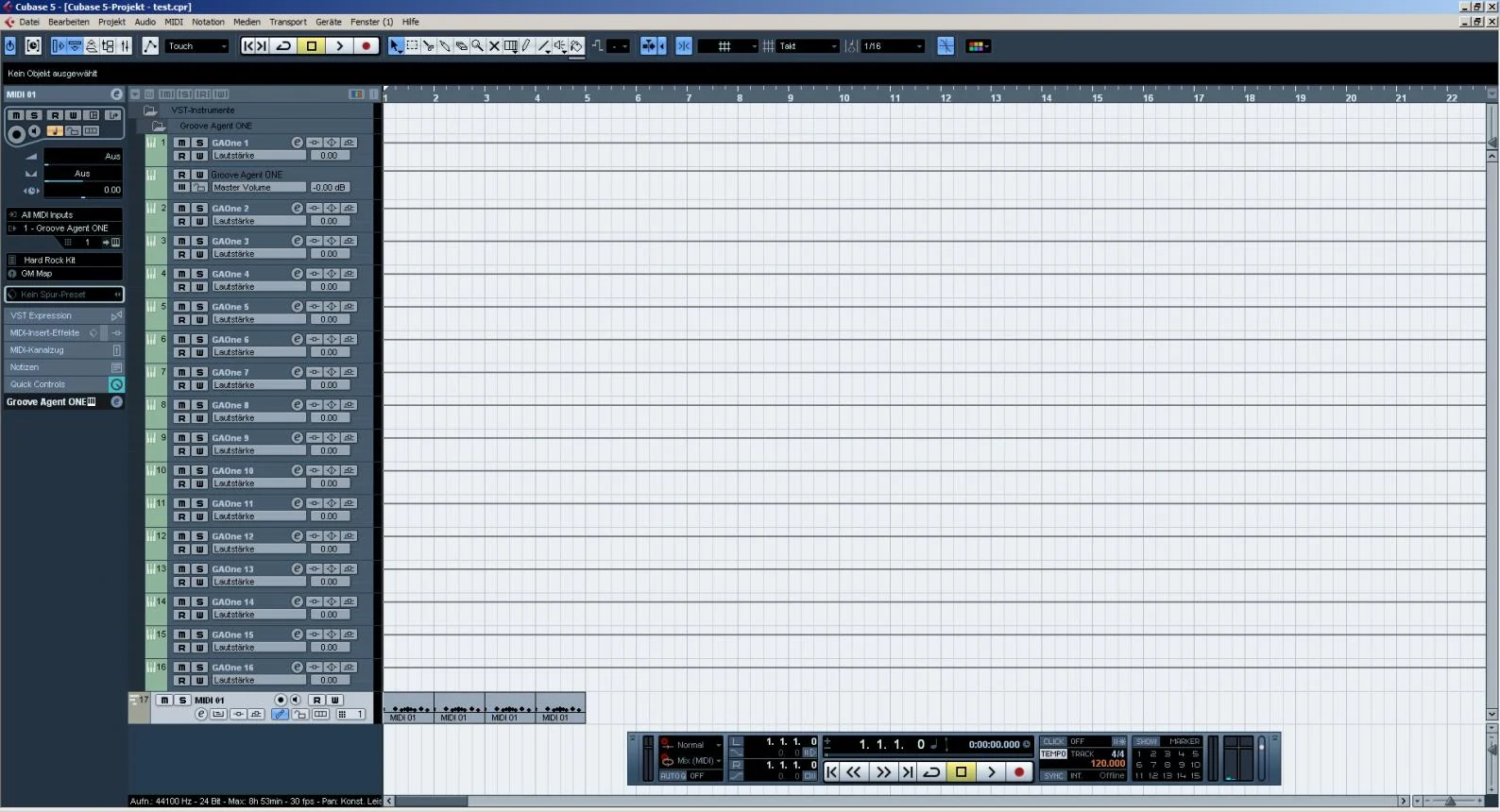Select the Scissors (split) tool in the toolbar

[429, 46]
